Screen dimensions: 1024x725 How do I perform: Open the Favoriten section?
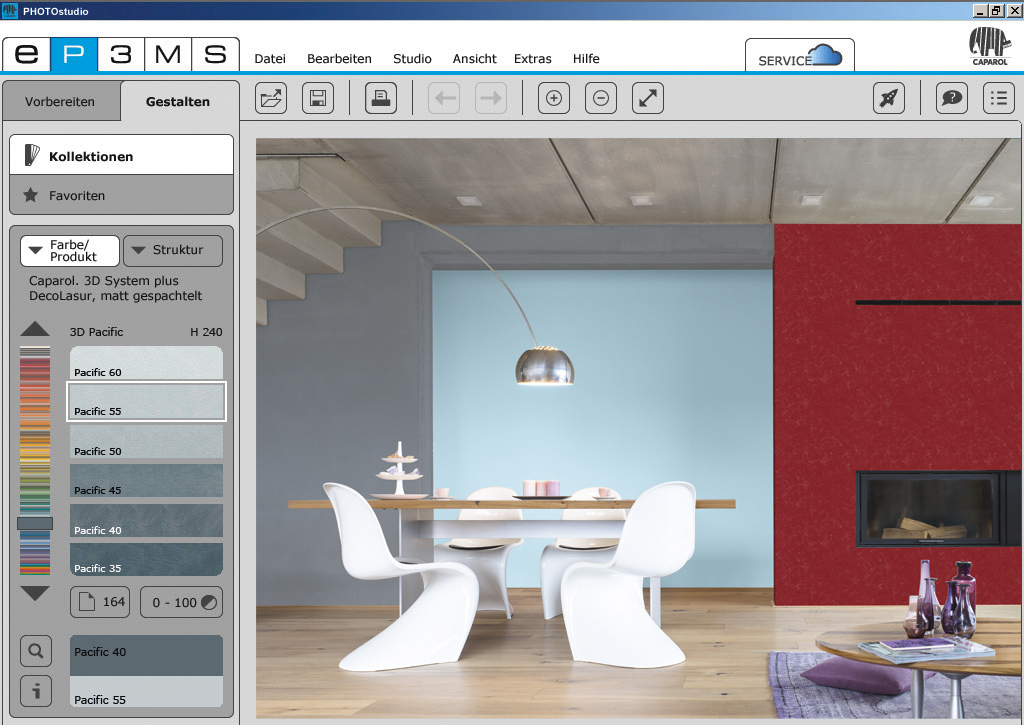(121, 196)
